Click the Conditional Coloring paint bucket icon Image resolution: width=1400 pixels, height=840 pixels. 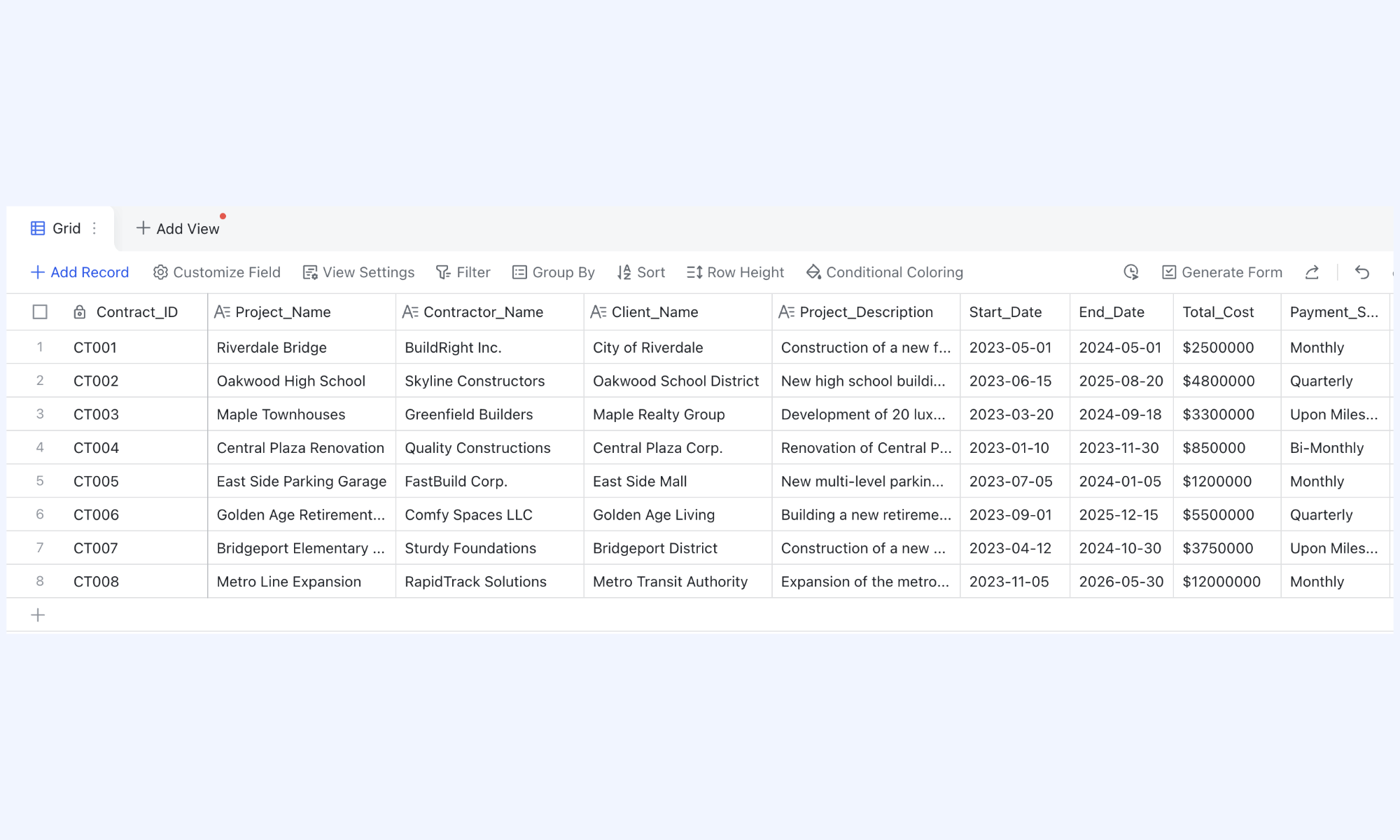[x=813, y=272]
